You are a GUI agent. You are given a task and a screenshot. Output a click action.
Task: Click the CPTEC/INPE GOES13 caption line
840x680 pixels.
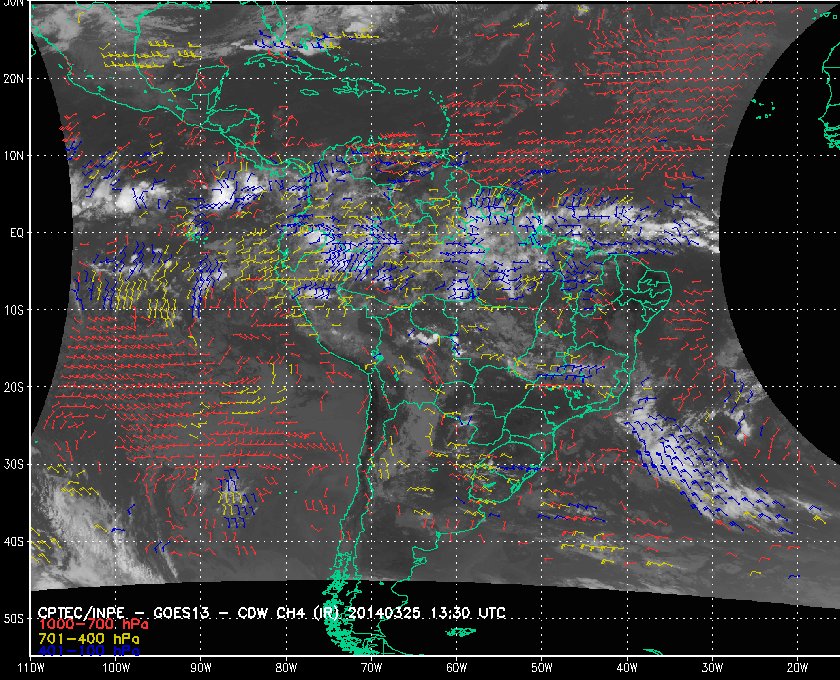click(272, 612)
